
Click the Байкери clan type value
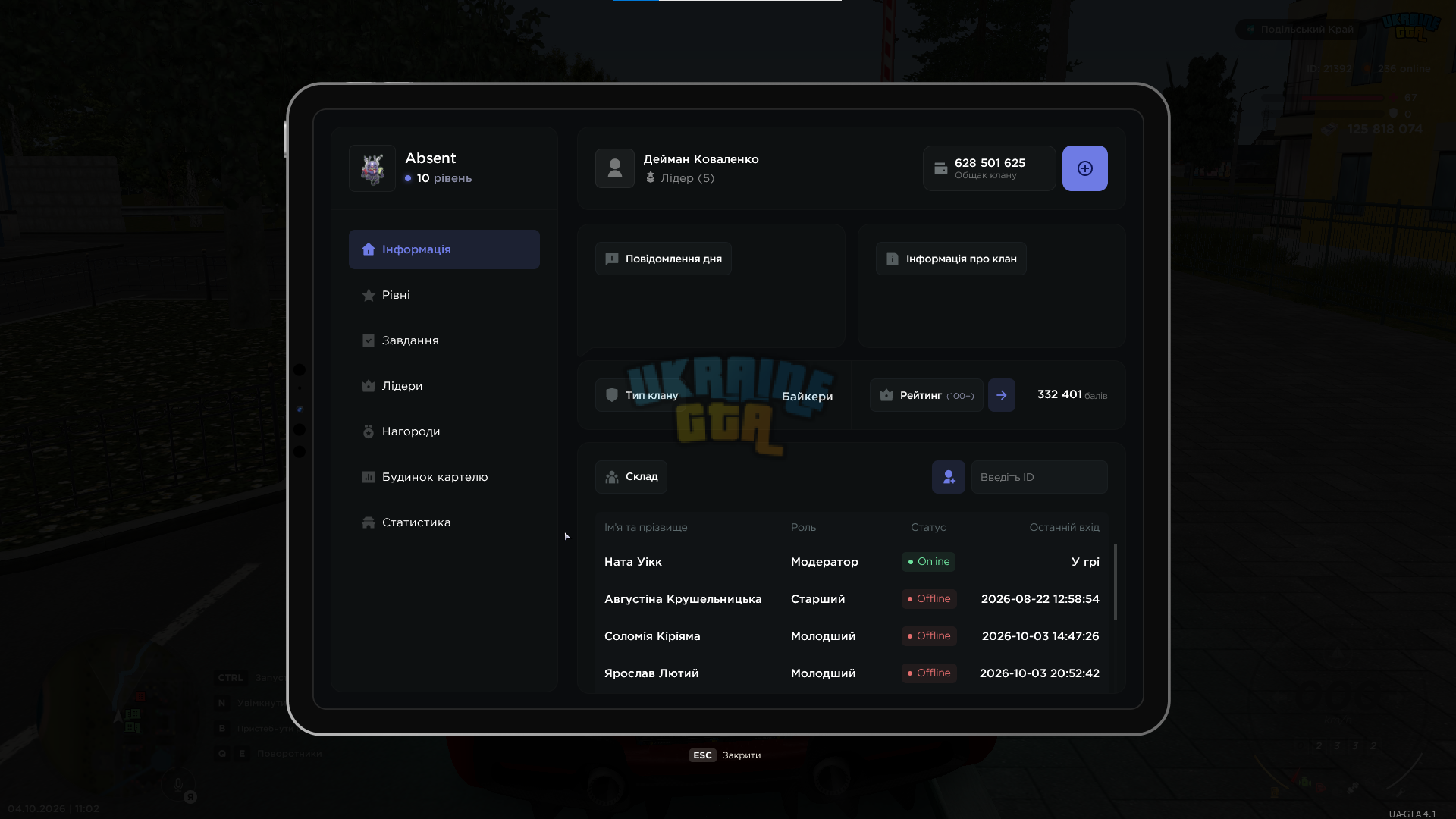click(x=807, y=397)
